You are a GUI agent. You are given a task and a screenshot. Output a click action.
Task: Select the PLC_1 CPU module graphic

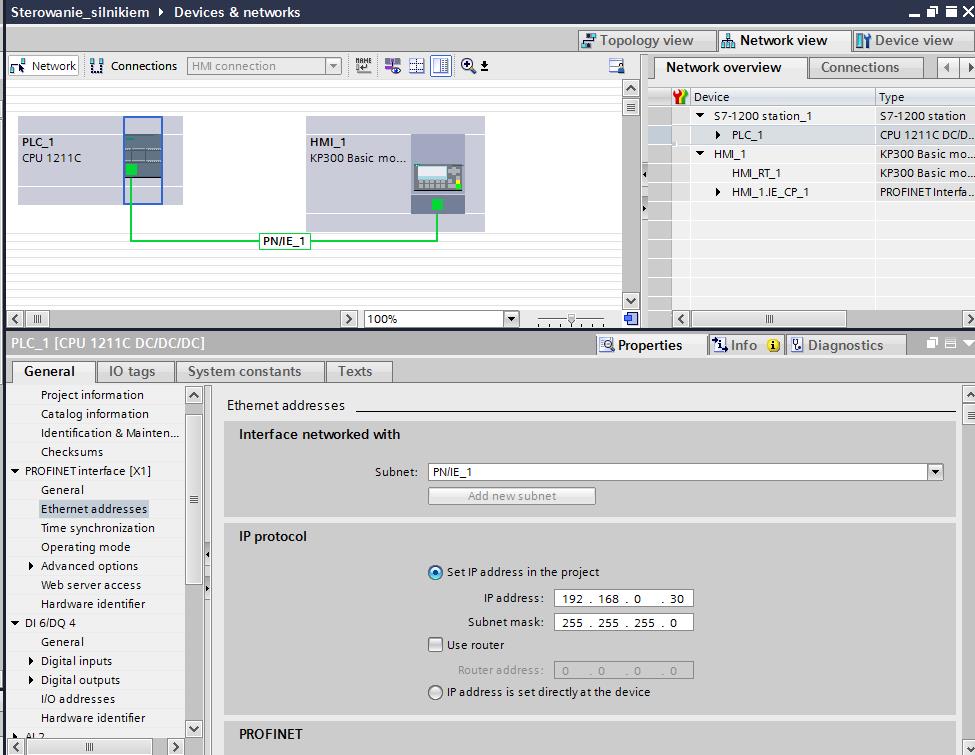[143, 160]
